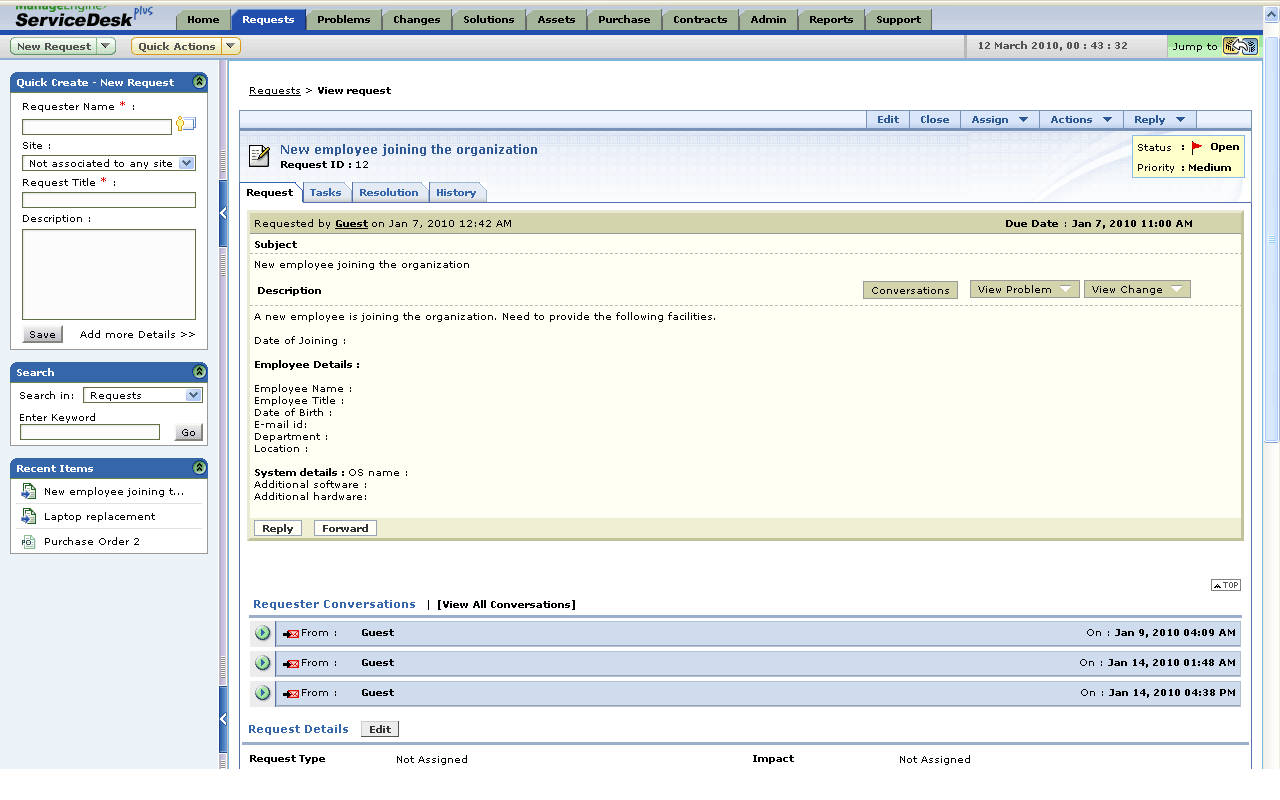Open requester lookup icon beside Requester Name
The height and width of the screenshot is (800, 1280).
[x=186, y=124]
